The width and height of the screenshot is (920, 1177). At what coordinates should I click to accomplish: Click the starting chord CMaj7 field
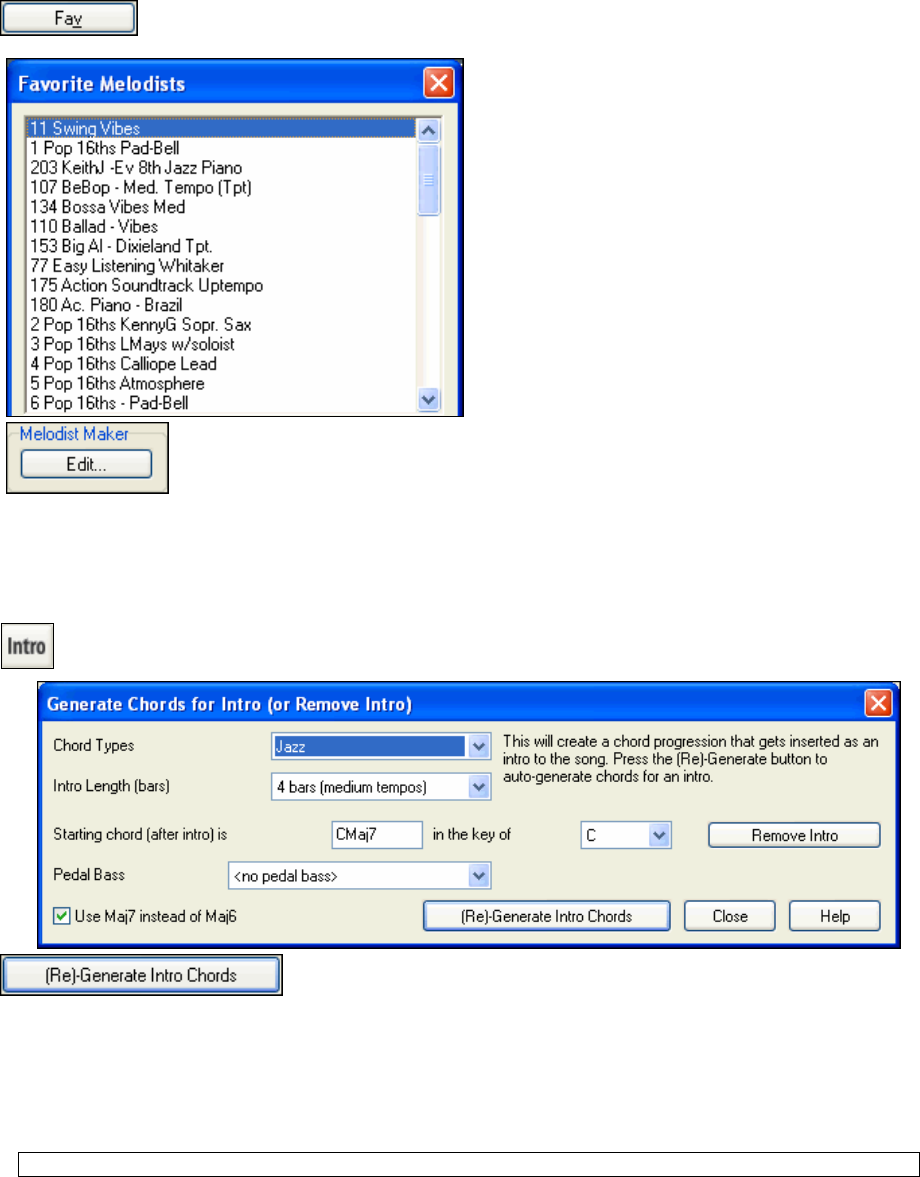tap(377, 835)
